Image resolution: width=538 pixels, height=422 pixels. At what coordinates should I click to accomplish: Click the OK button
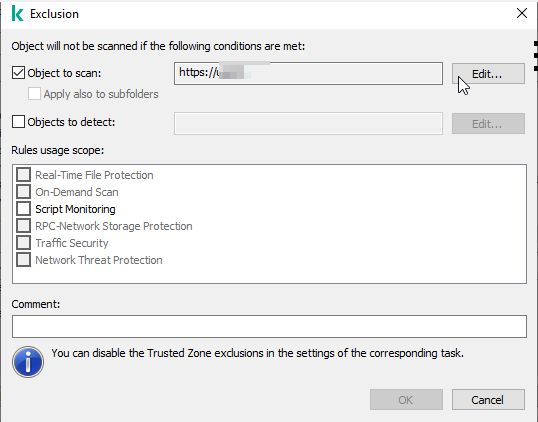click(x=406, y=399)
